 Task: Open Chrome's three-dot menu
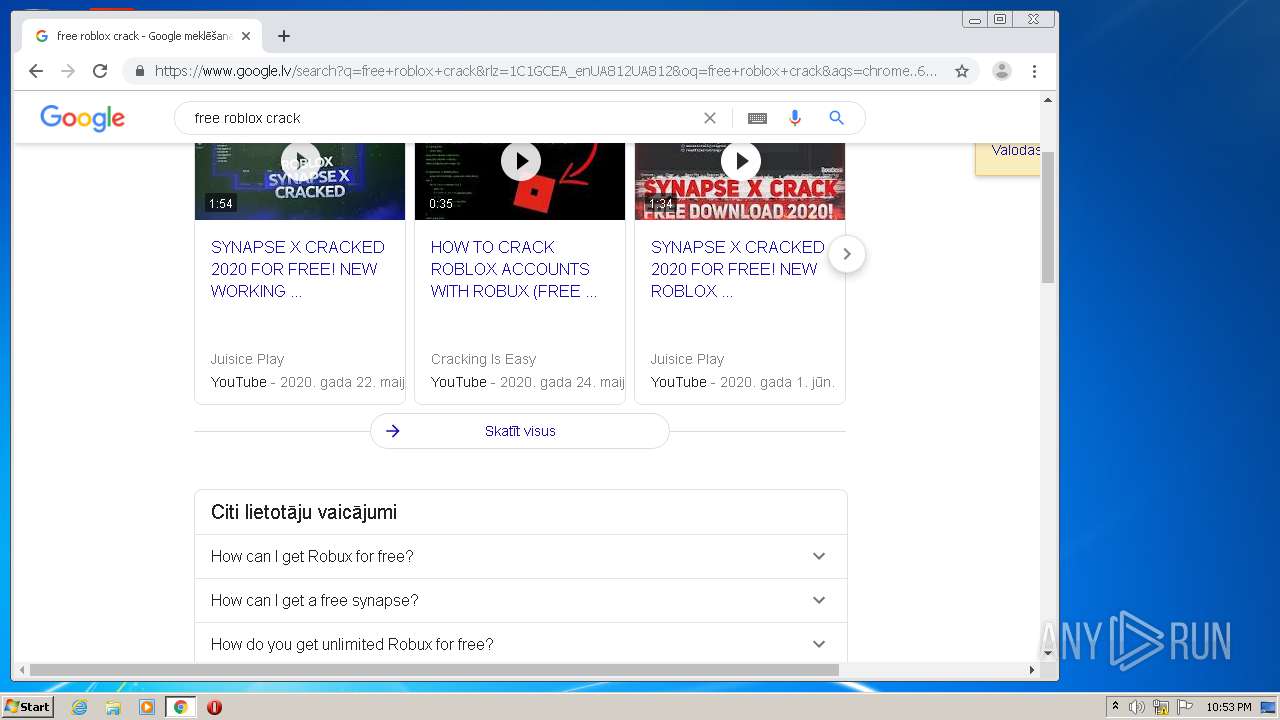point(1034,71)
